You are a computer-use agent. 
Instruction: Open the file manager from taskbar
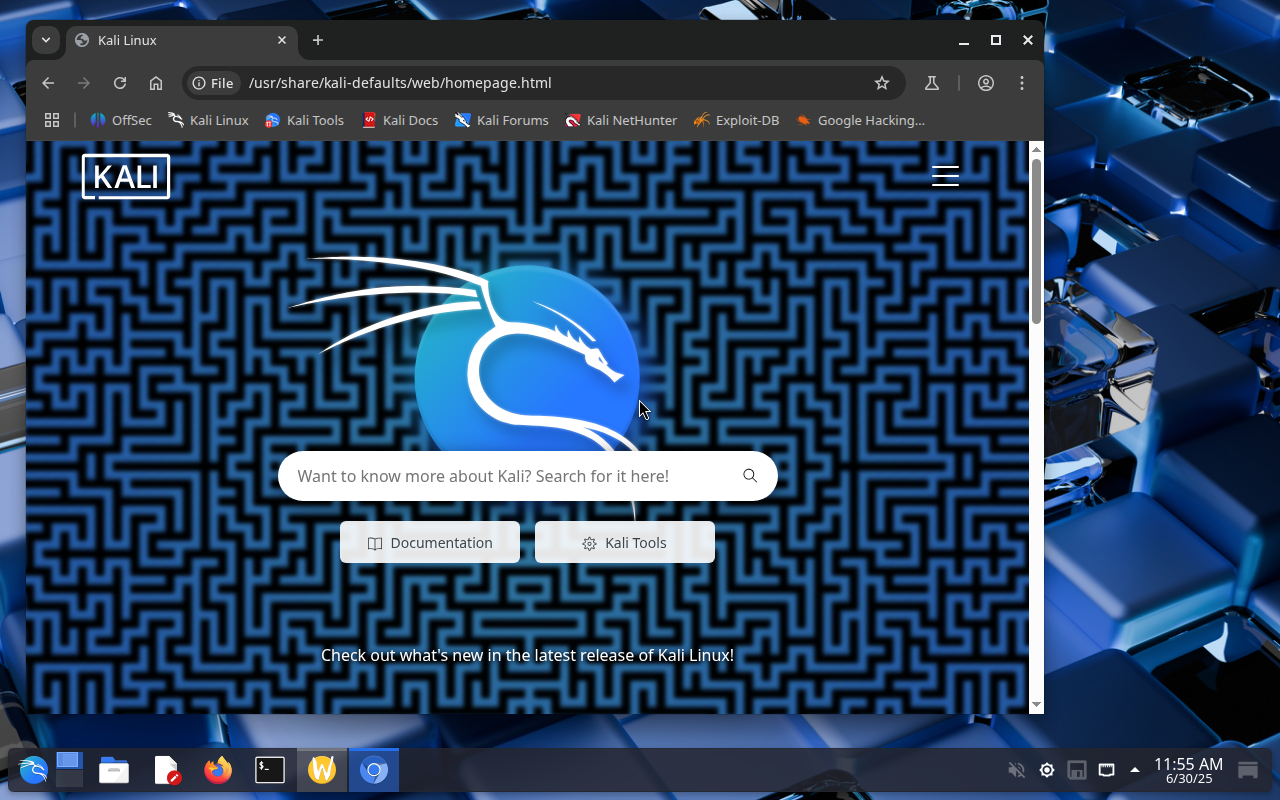tap(114, 770)
